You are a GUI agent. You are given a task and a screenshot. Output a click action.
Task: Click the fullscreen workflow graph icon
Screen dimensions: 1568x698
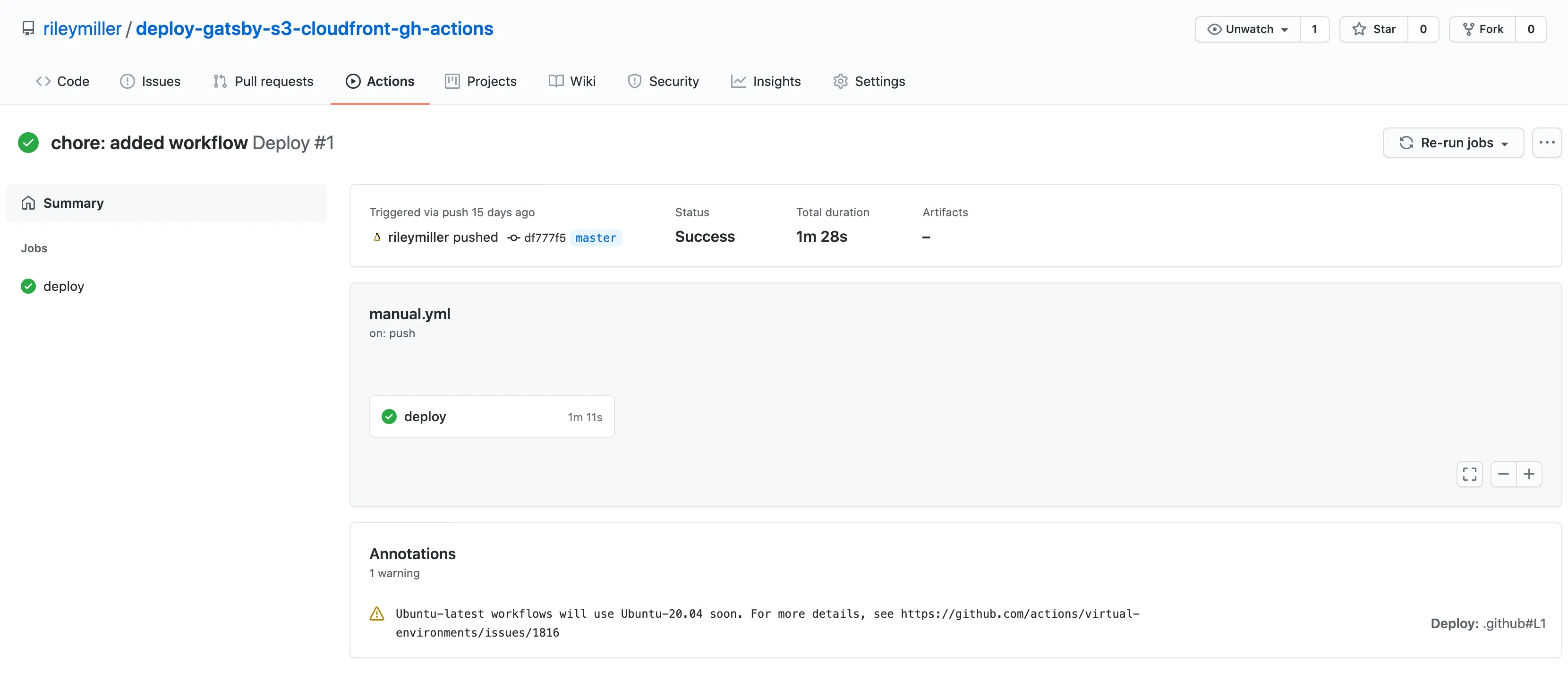(x=1469, y=474)
